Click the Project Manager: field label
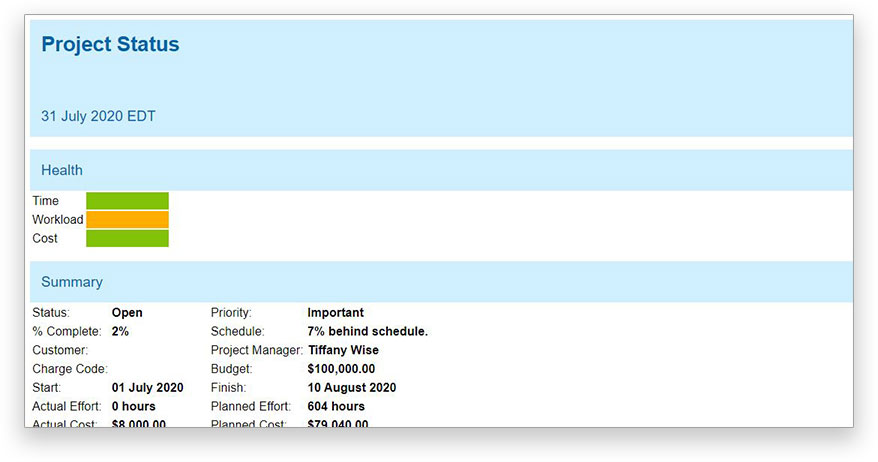 256,350
